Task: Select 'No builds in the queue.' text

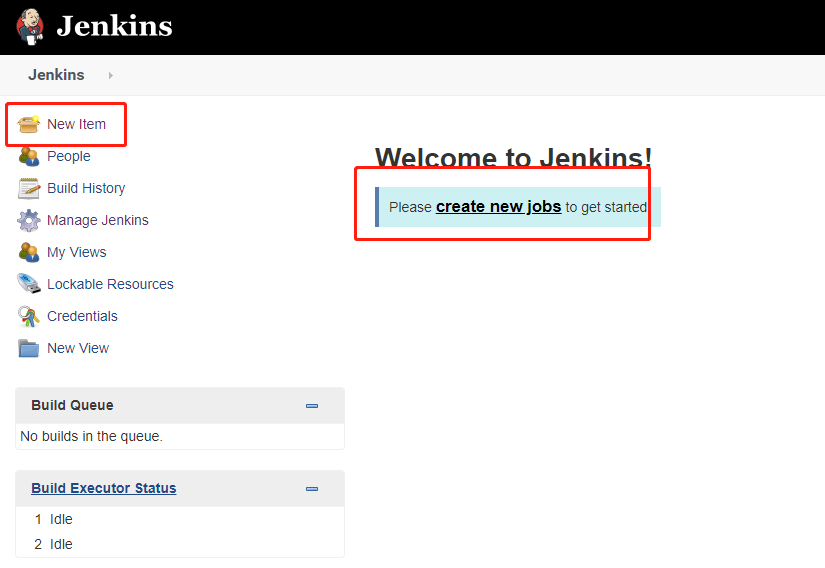Action: (92, 437)
